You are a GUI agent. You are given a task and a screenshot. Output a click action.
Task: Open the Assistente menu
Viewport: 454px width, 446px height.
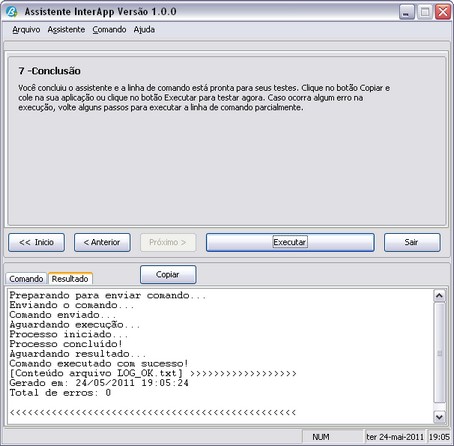66,30
